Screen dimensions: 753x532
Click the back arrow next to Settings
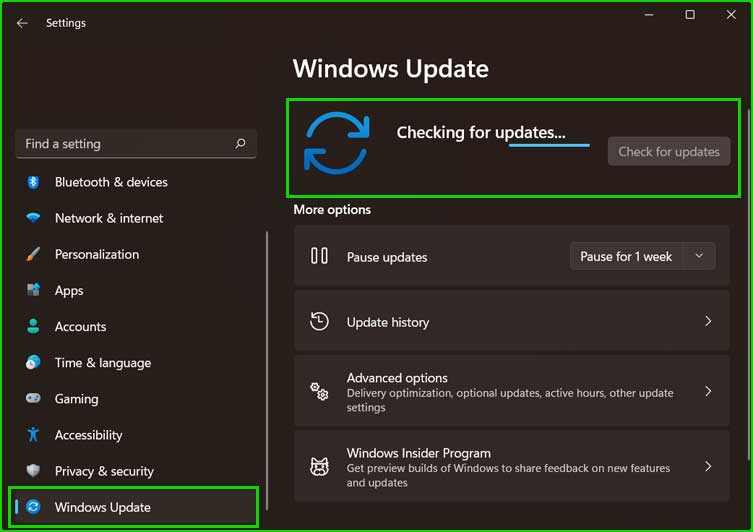point(22,23)
